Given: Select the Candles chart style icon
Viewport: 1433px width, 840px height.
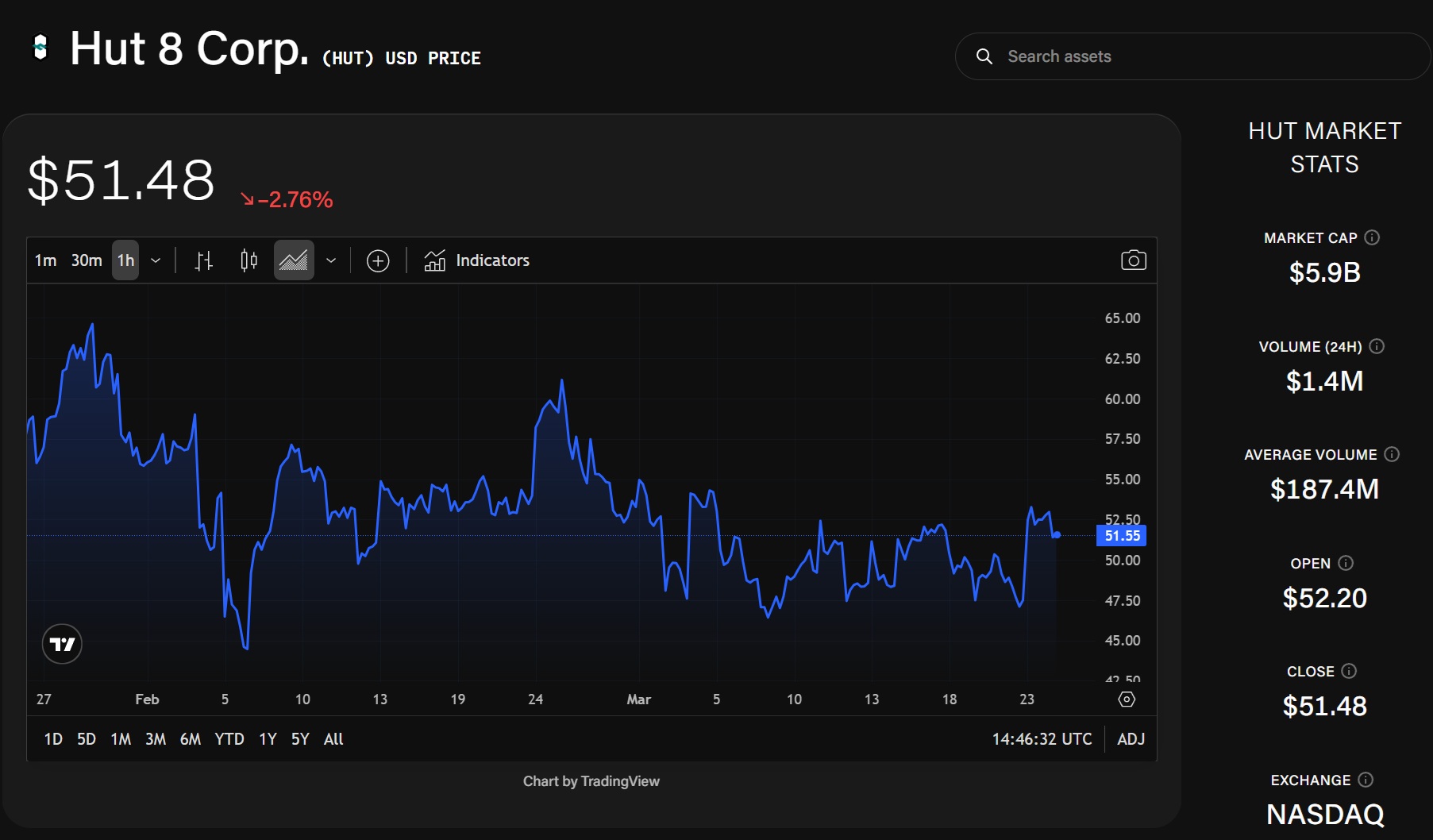Looking at the screenshot, I should click(x=248, y=260).
